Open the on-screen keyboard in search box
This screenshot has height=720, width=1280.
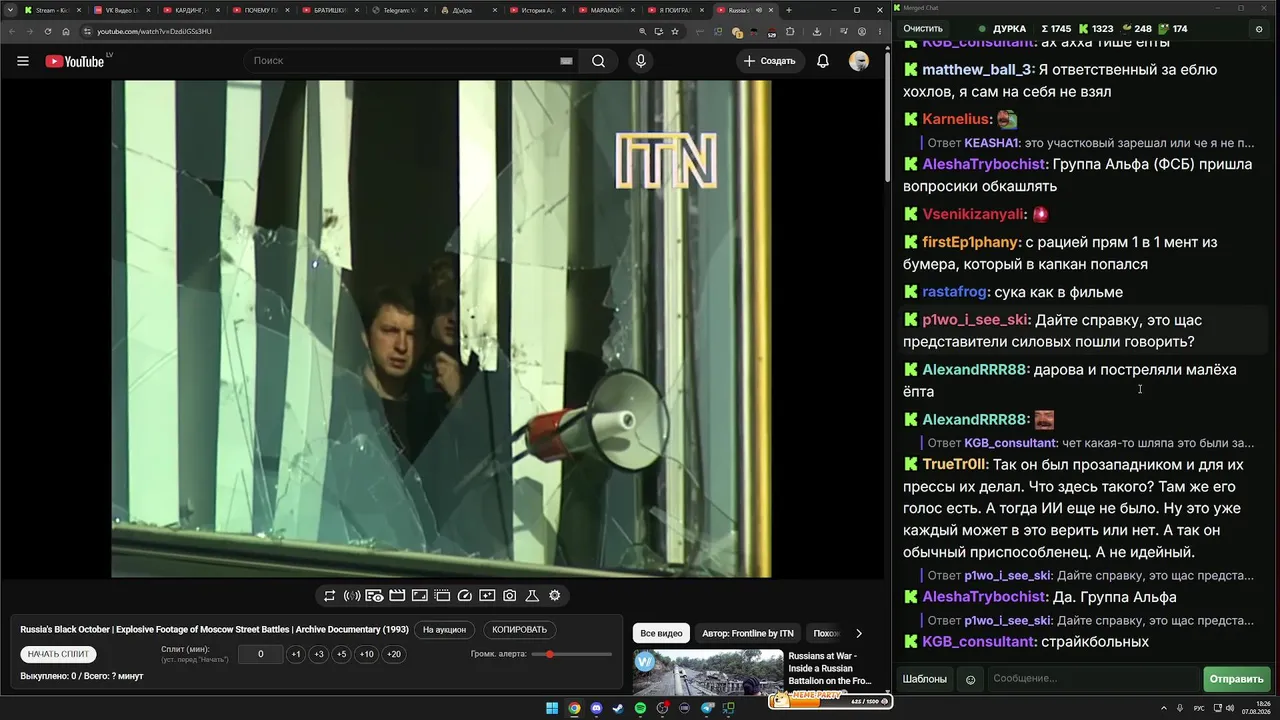[x=566, y=61]
